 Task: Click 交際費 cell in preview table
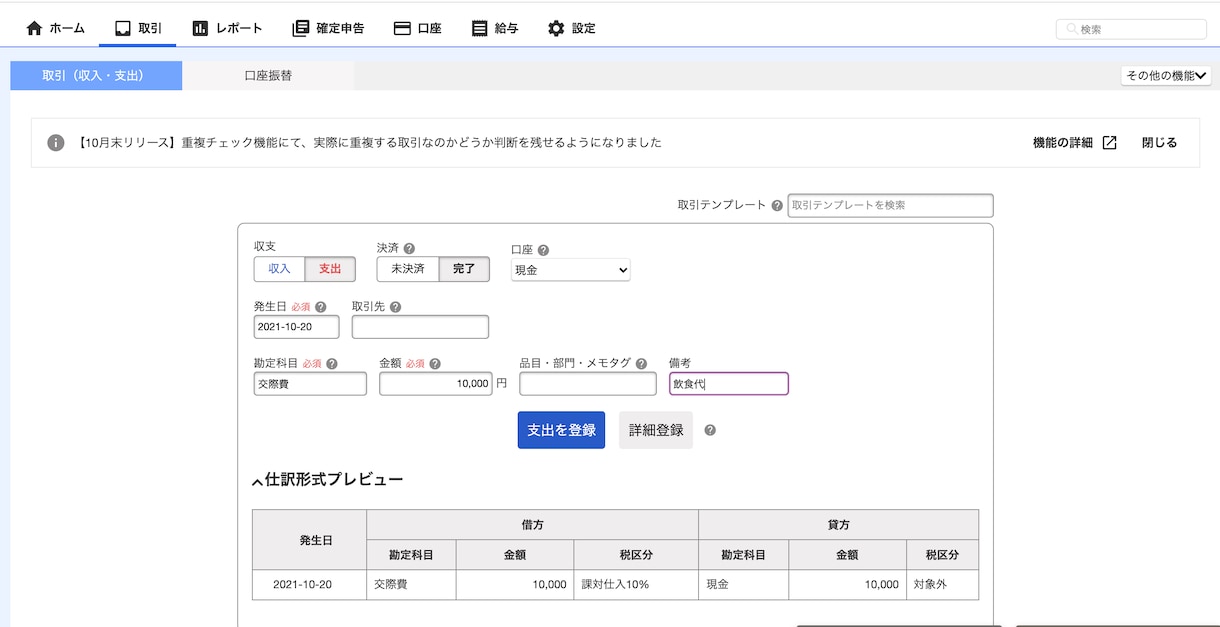click(412, 585)
